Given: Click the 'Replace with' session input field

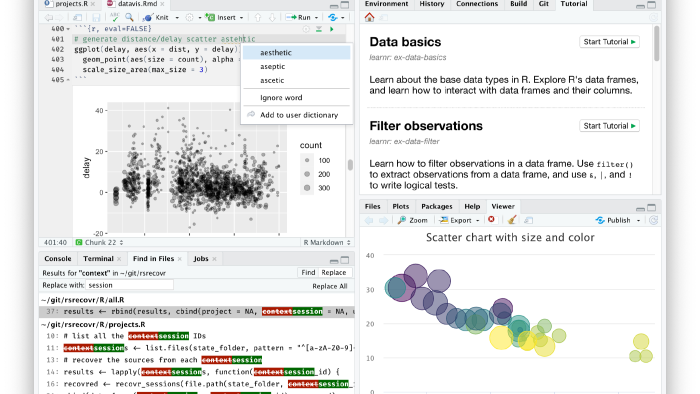Looking at the screenshot, I should point(129,285).
